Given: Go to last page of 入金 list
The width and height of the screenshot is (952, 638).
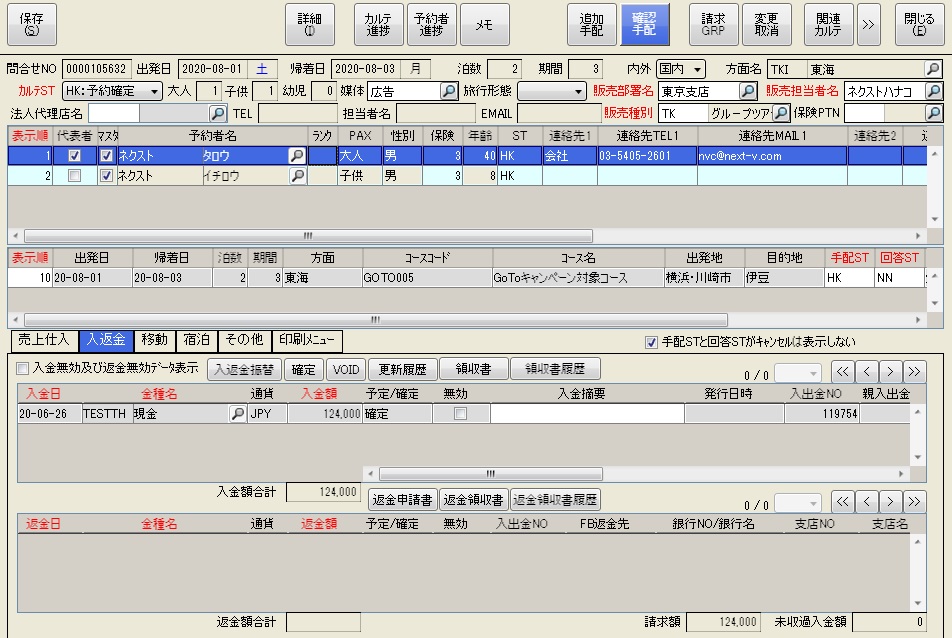Looking at the screenshot, I should pos(914,370).
